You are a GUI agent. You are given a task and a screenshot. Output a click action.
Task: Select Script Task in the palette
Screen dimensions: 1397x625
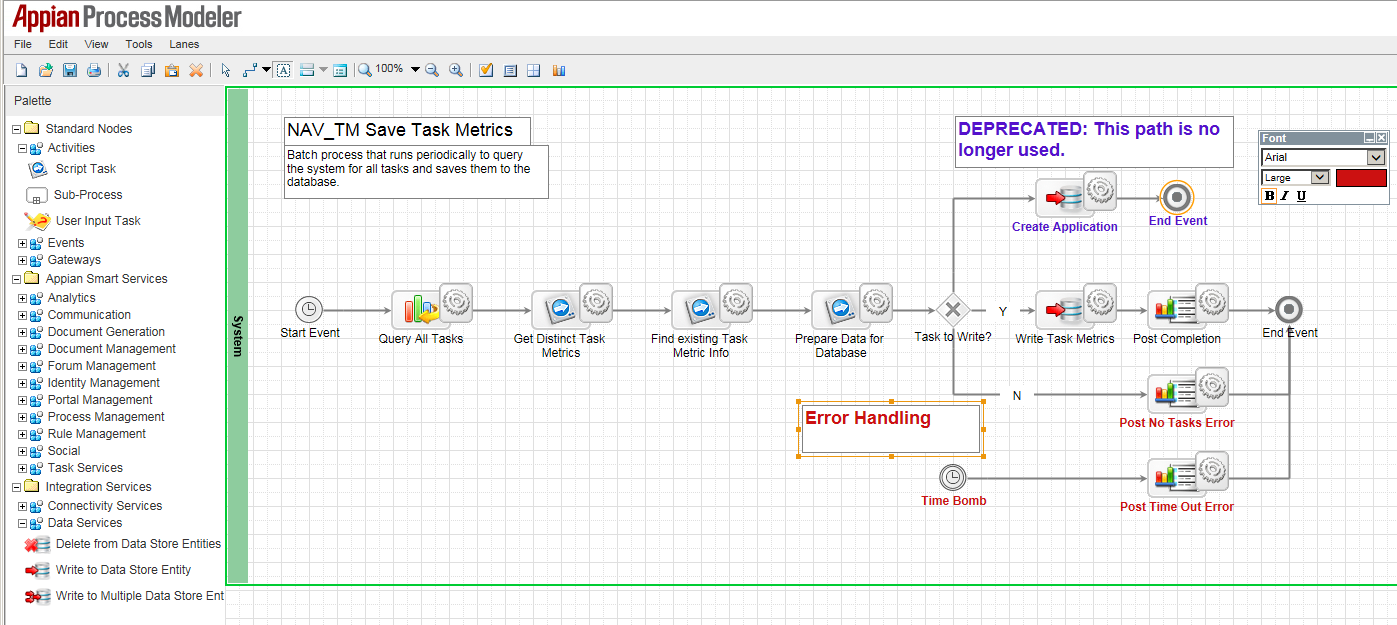pyautogui.click(x=72, y=169)
